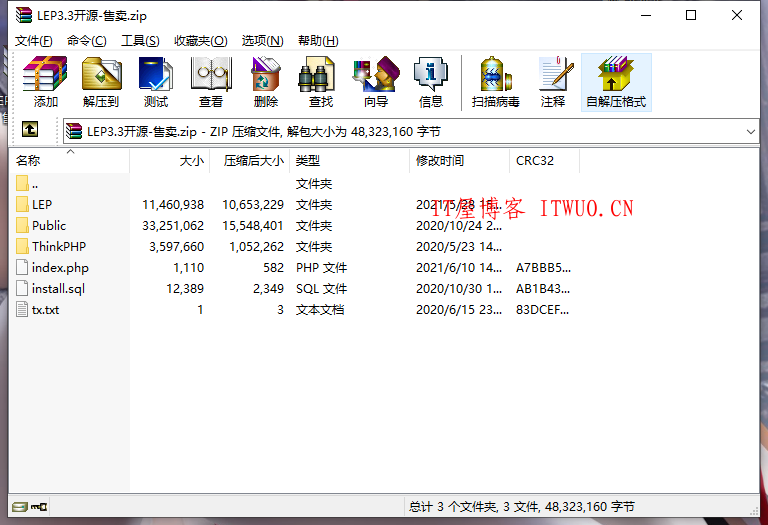The image size is (768, 525).
Task: Open the Options (选项) menu
Action: coord(263,41)
